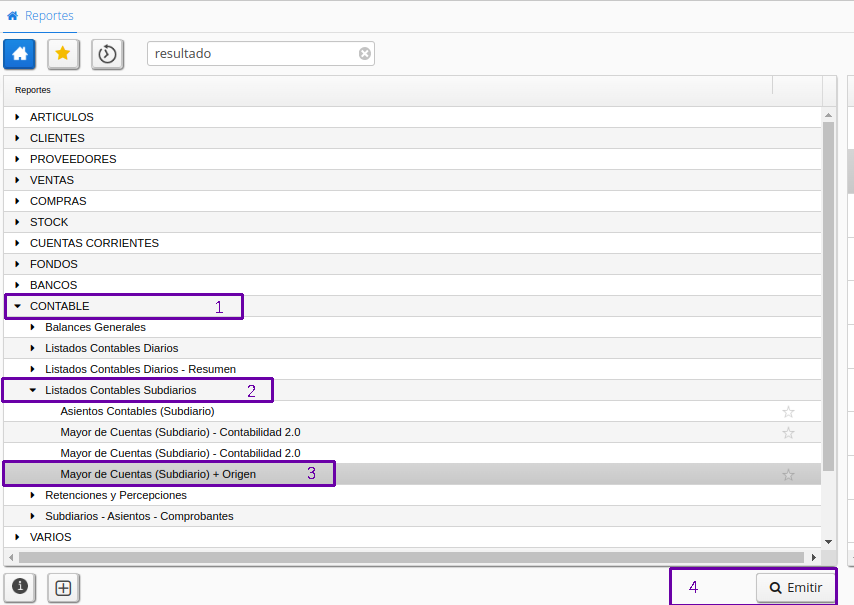The width and height of the screenshot is (854, 605).
Task: Expand Subdiarios - Asientos - Comprobantes group
Action: click(33, 516)
